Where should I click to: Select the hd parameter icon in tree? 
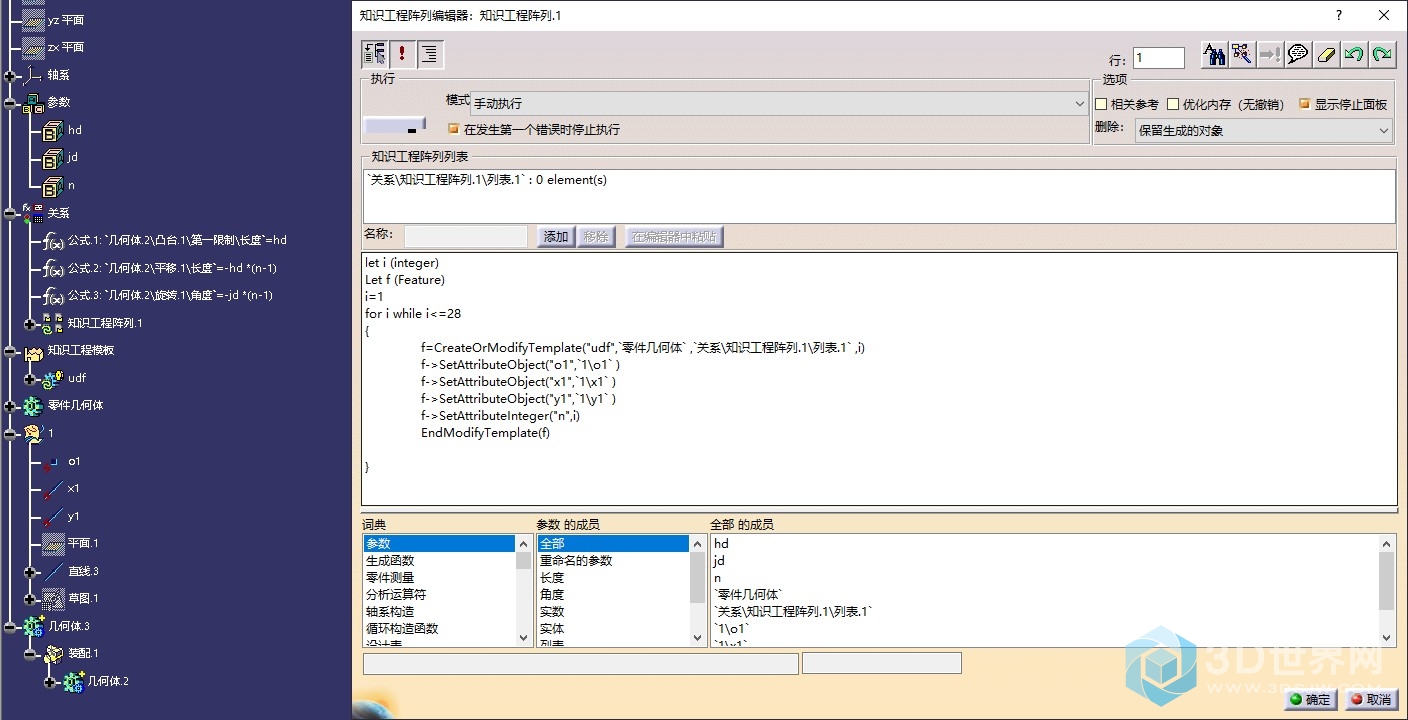[x=53, y=131]
